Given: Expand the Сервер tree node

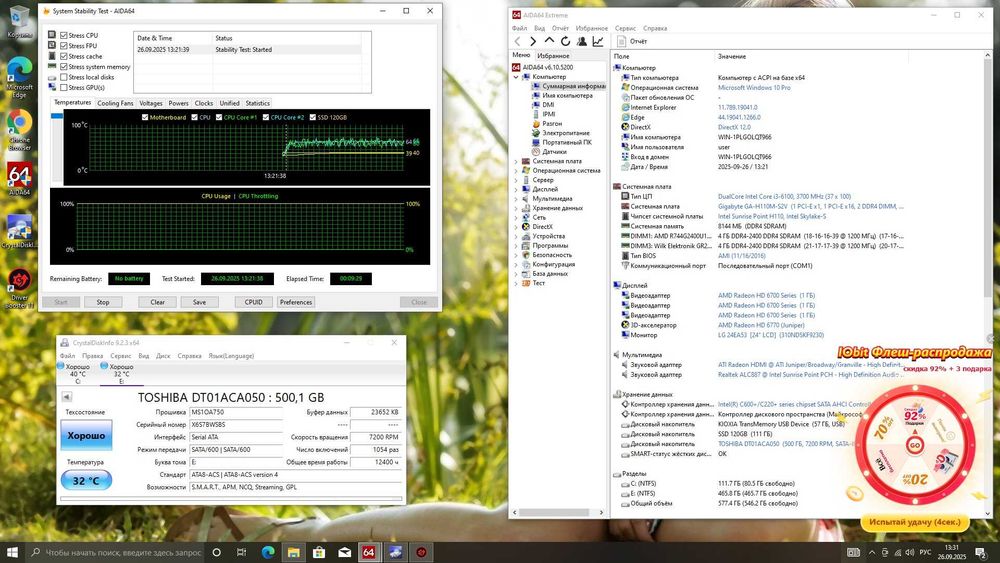Looking at the screenshot, I should pyautogui.click(x=516, y=180).
